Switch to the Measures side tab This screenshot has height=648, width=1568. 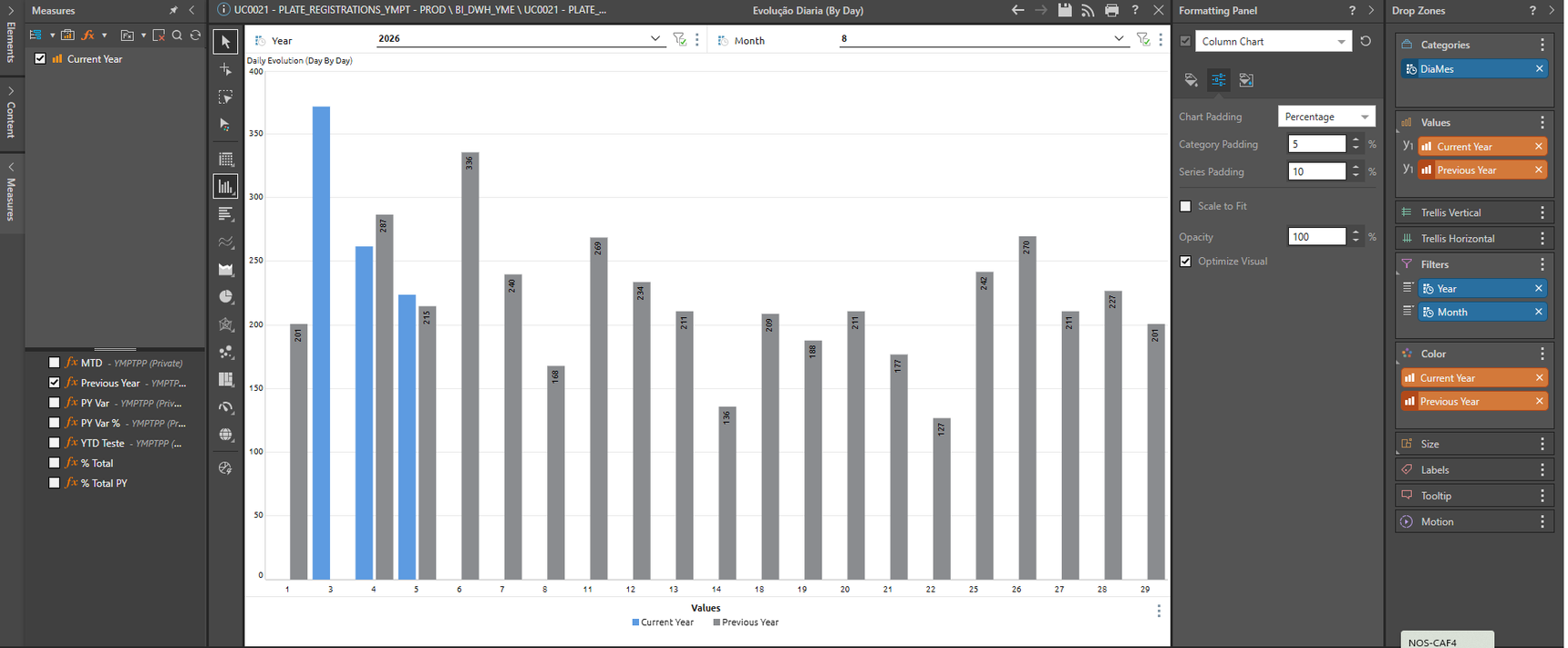11,193
